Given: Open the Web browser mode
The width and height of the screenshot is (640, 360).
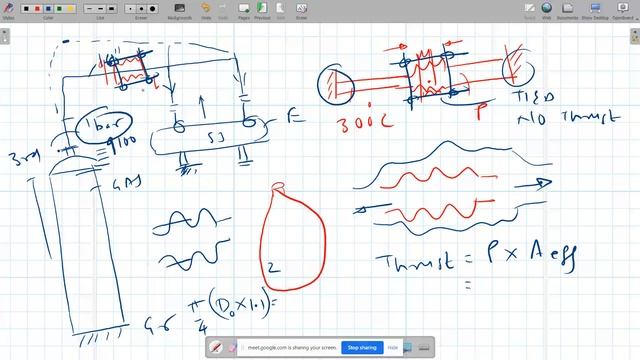Looking at the screenshot, I should 547,10.
